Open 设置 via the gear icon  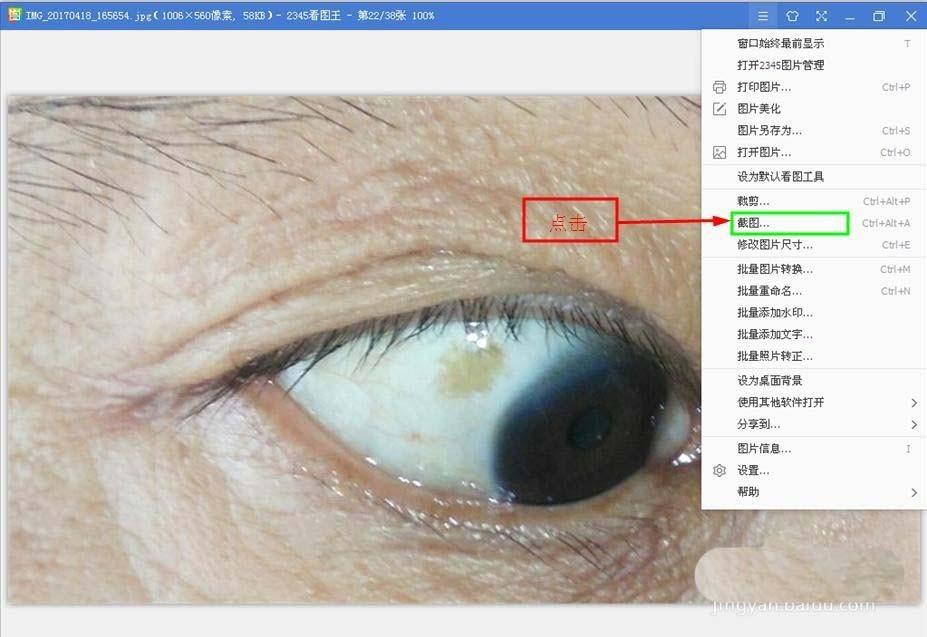point(719,470)
